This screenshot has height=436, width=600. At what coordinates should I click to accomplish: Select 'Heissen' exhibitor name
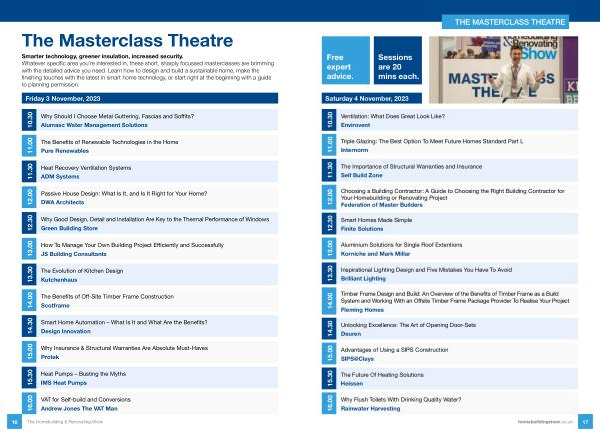352,384
